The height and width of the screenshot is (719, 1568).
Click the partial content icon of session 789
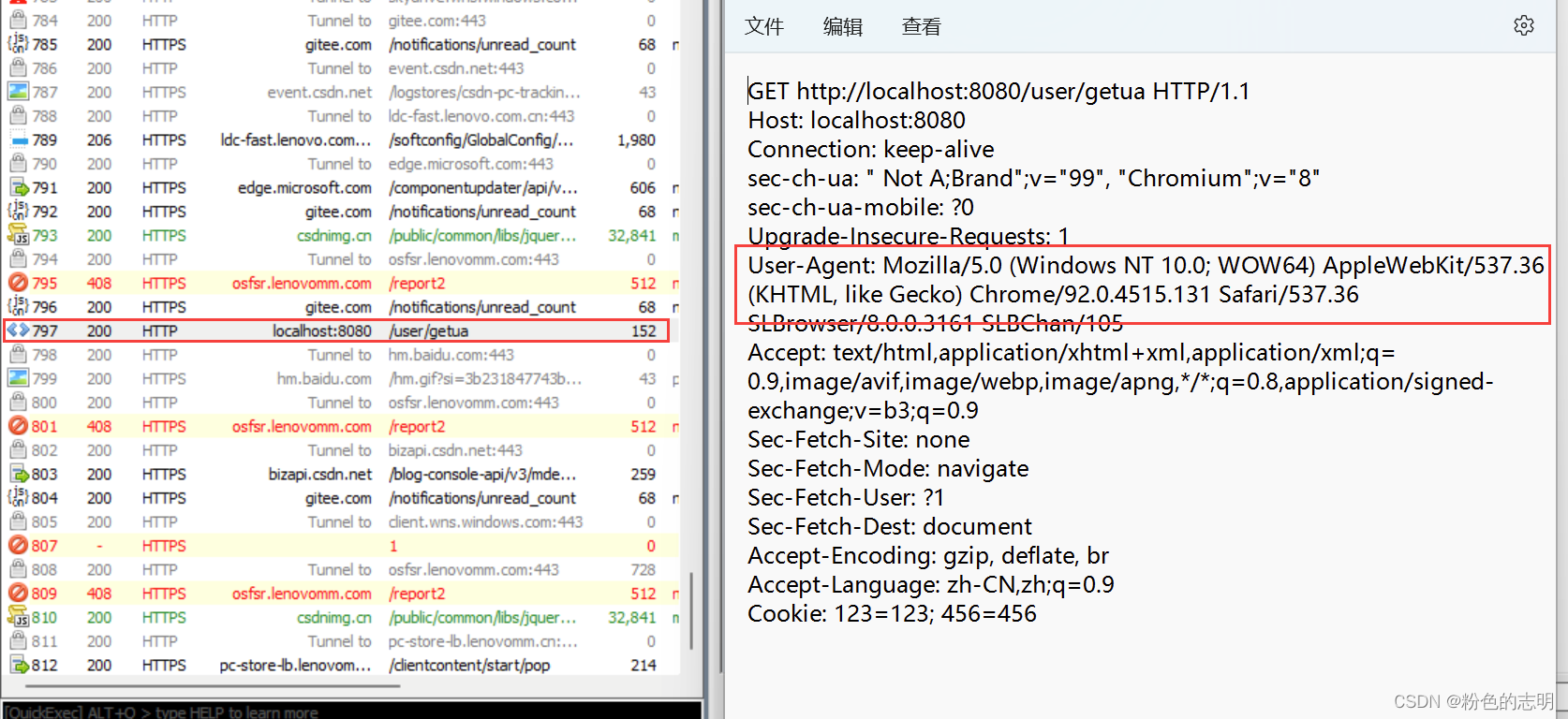click(19, 140)
